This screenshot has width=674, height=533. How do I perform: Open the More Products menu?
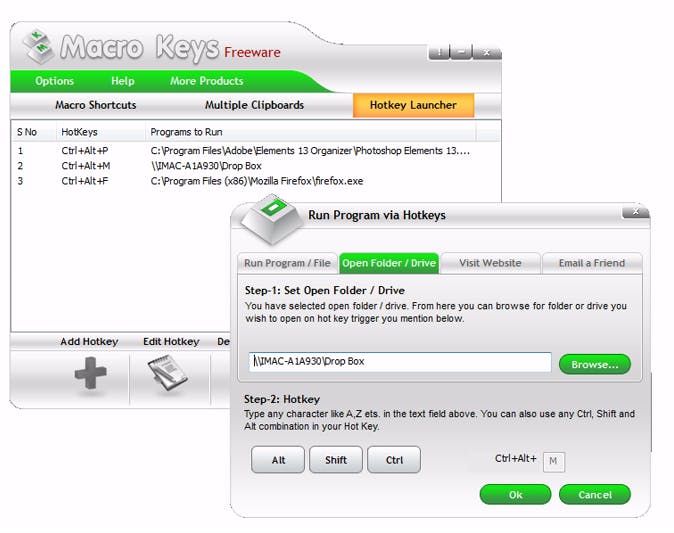click(x=207, y=81)
